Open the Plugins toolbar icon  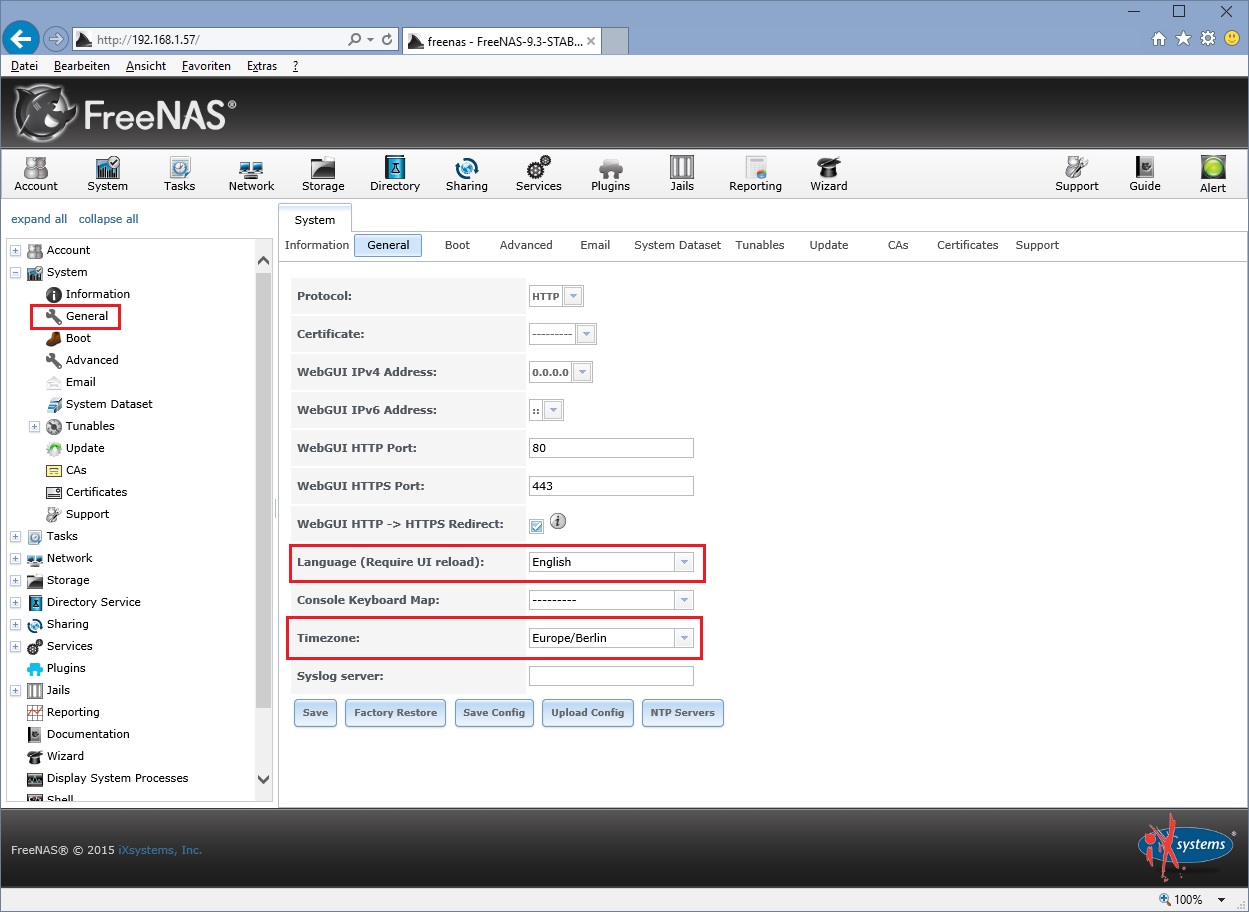click(610, 173)
